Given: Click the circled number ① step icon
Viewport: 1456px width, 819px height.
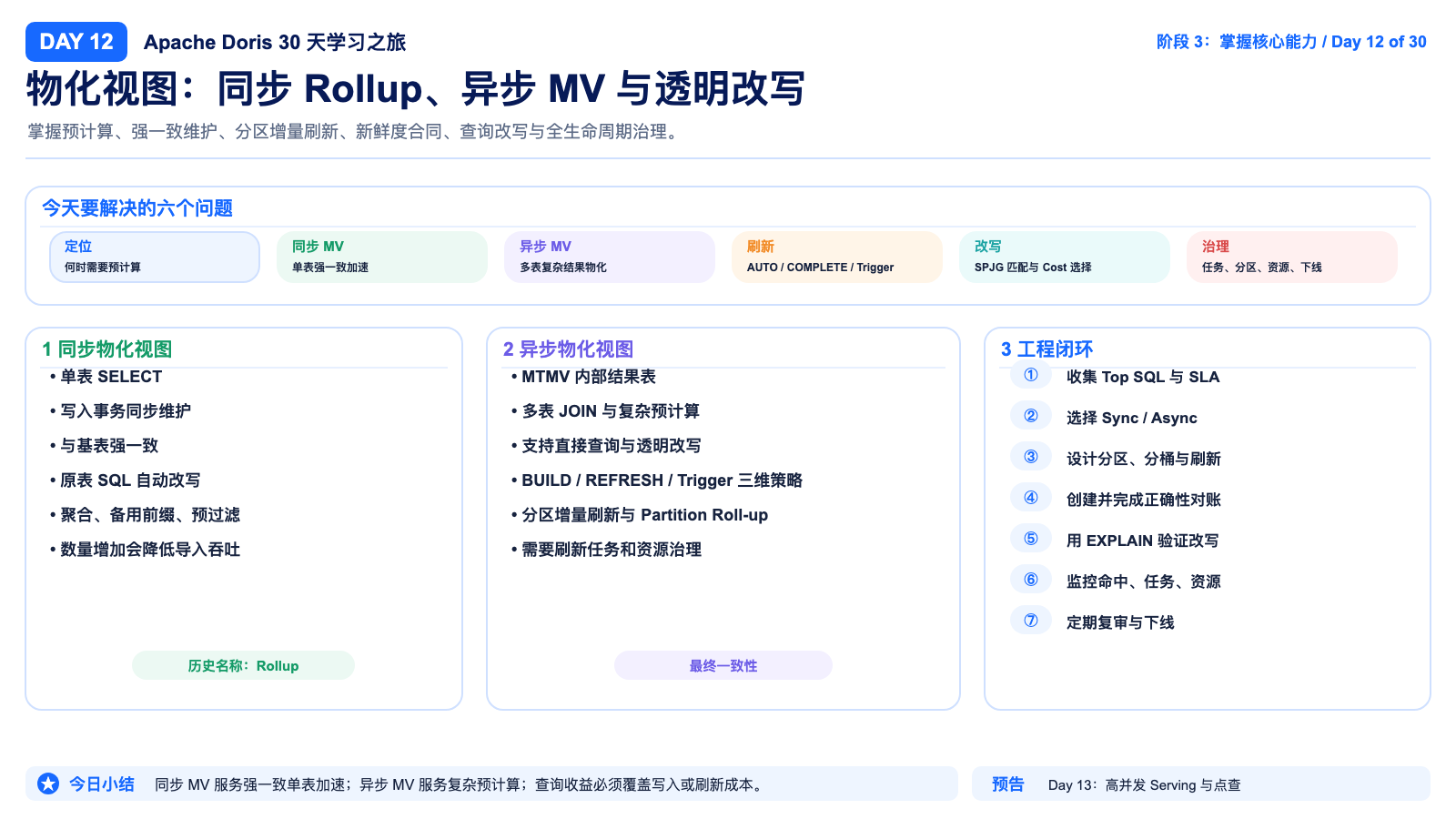Looking at the screenshot, I should pos(1031,375).
